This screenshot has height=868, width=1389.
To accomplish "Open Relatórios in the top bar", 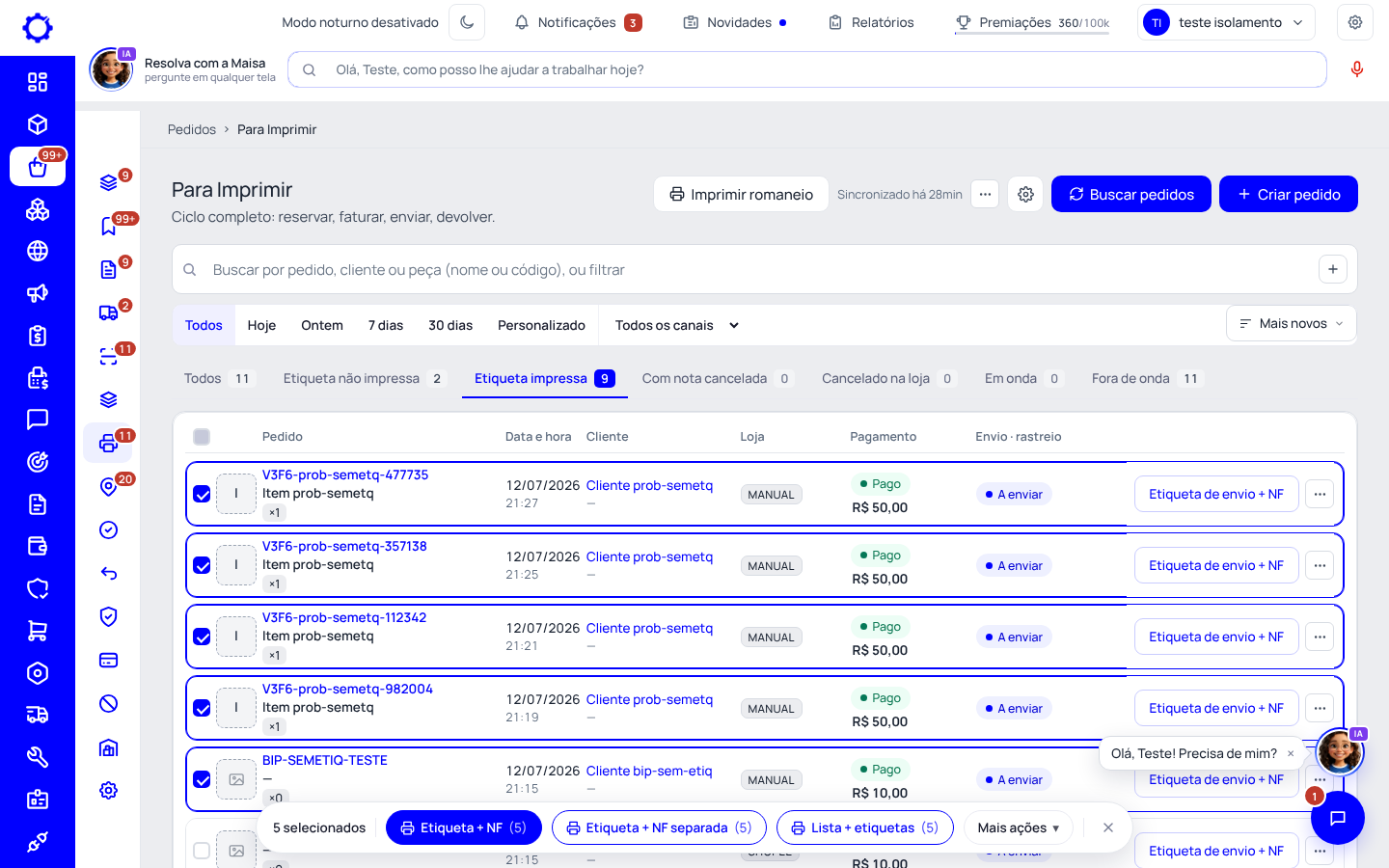I will 871,22.
